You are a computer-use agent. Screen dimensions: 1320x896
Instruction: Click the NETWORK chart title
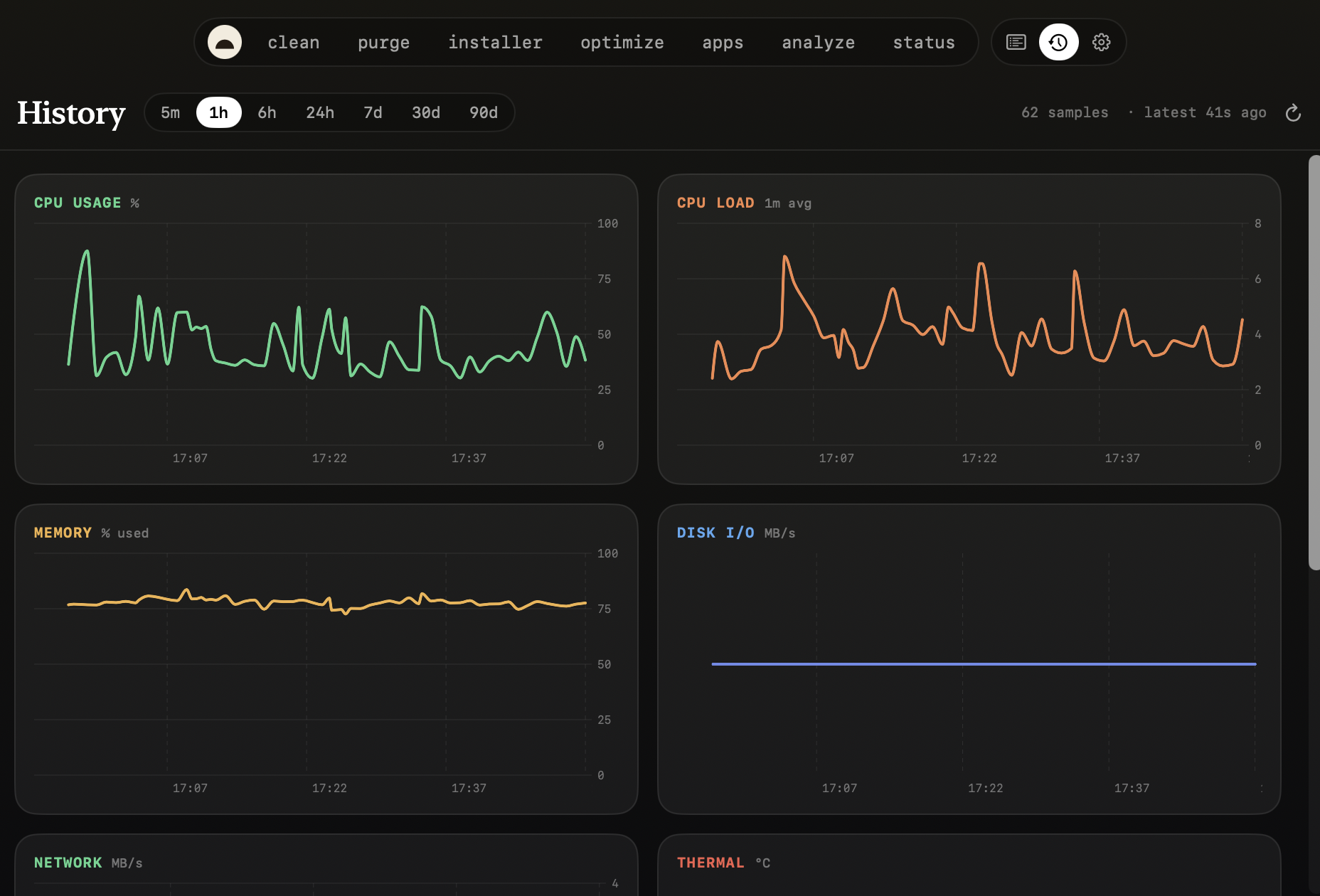tap(68, 863)
